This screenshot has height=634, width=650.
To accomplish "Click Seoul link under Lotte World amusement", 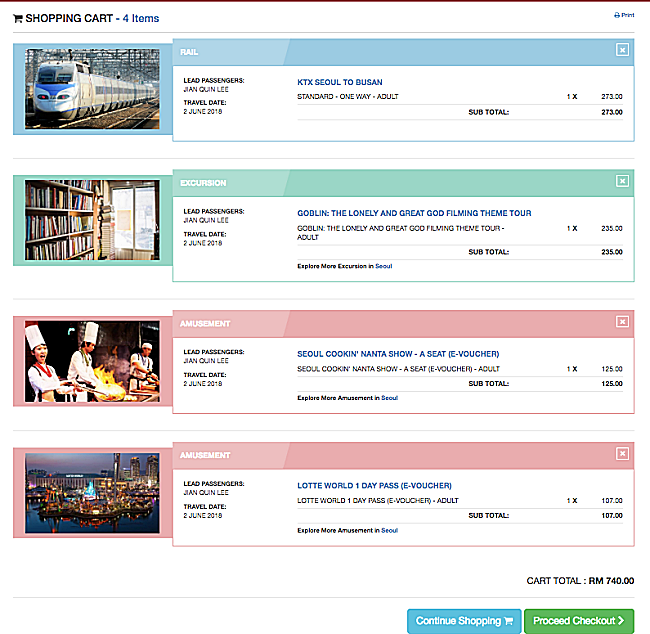I will point(389,530).
